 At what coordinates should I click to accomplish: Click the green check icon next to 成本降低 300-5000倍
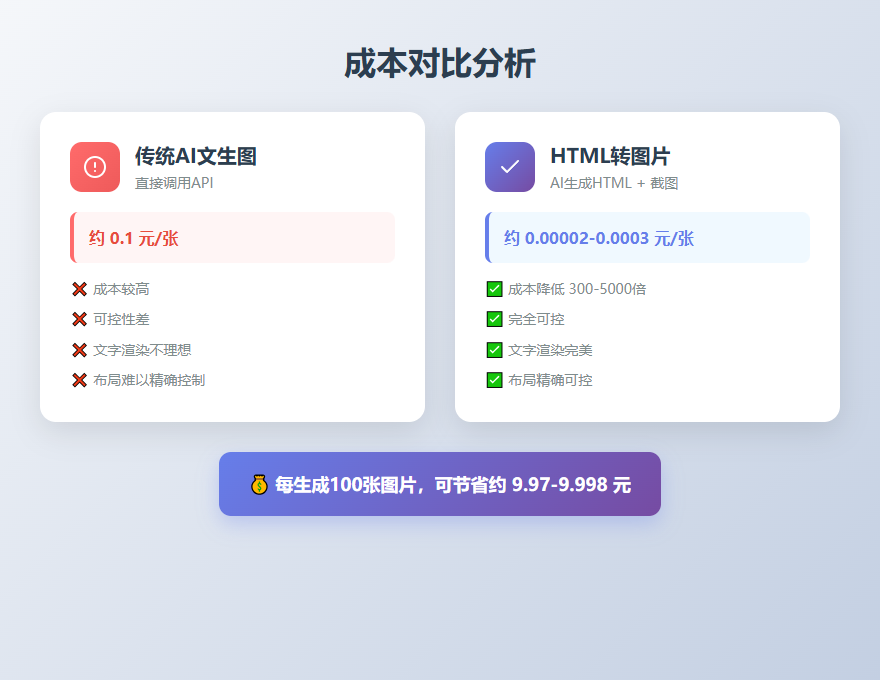pyautogui.click(x=495, y=288)
